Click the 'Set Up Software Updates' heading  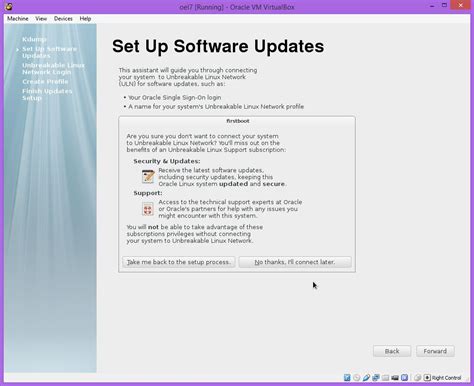[218, 46]
